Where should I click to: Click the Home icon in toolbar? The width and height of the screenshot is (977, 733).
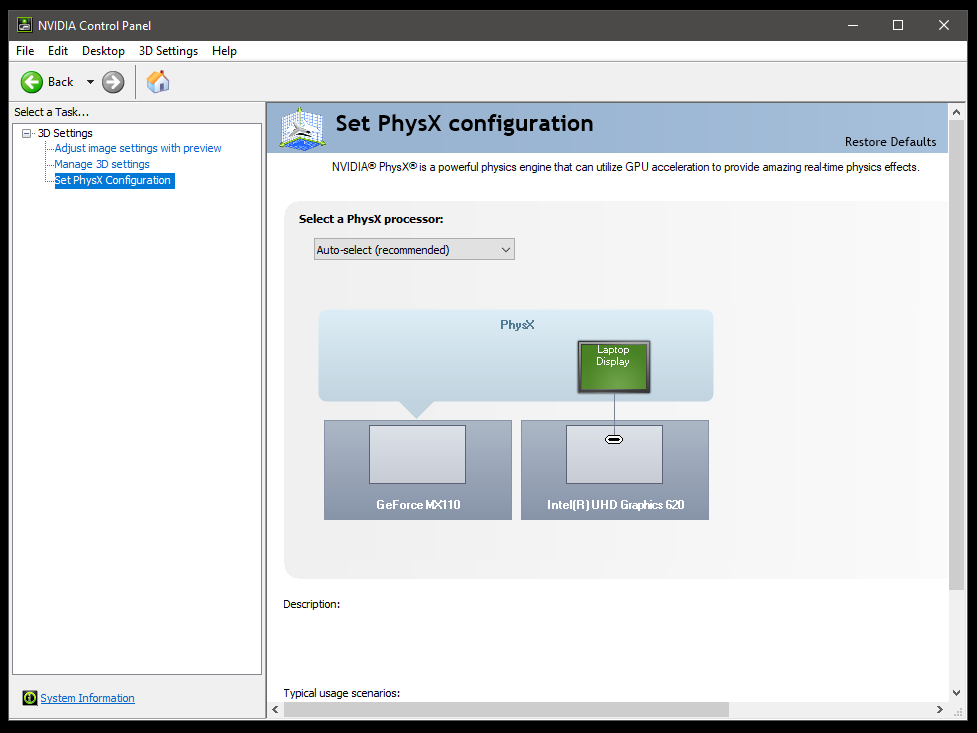[158, 82]
